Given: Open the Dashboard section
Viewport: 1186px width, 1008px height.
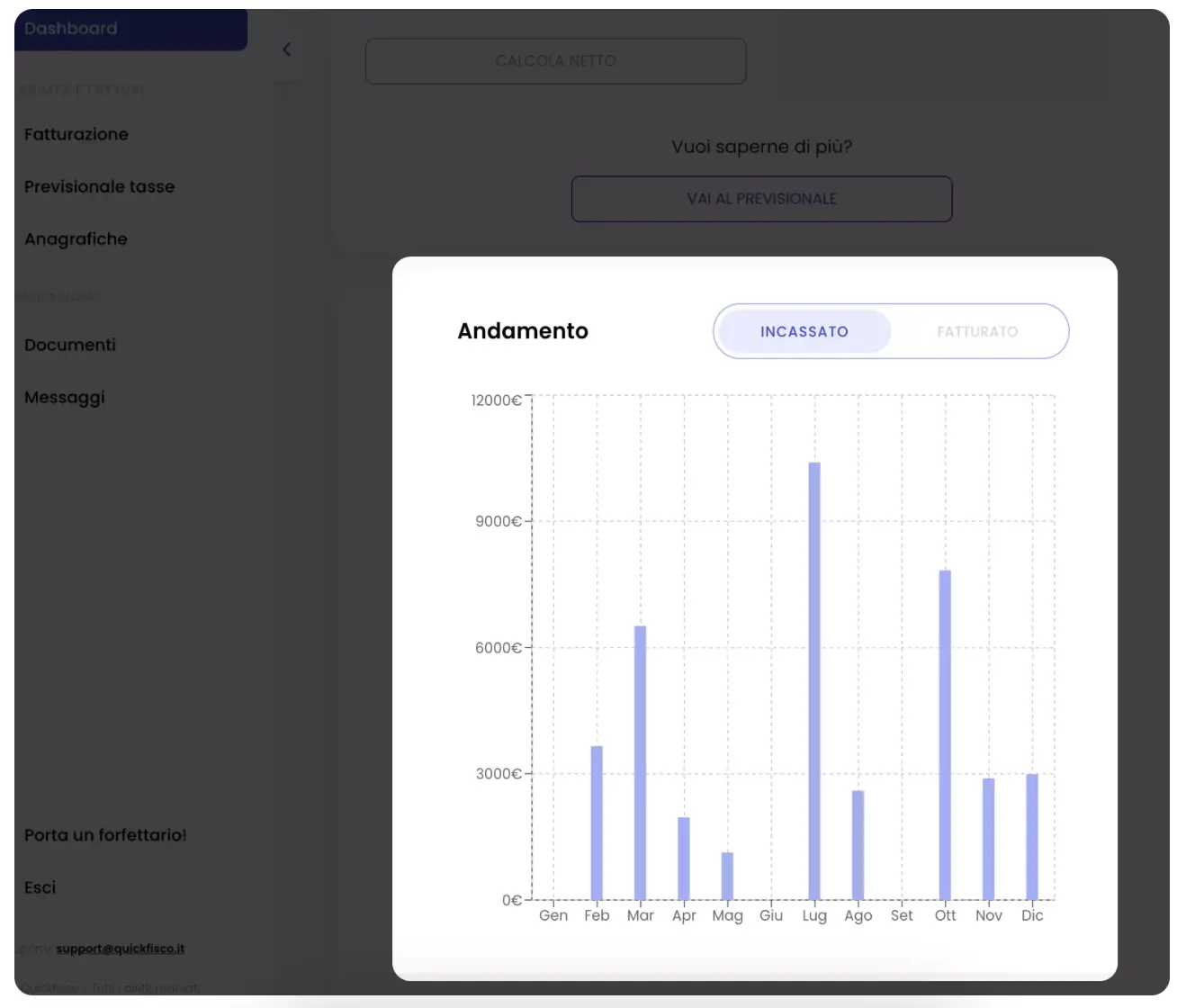Looking at the screenshot, I should 71,28.
